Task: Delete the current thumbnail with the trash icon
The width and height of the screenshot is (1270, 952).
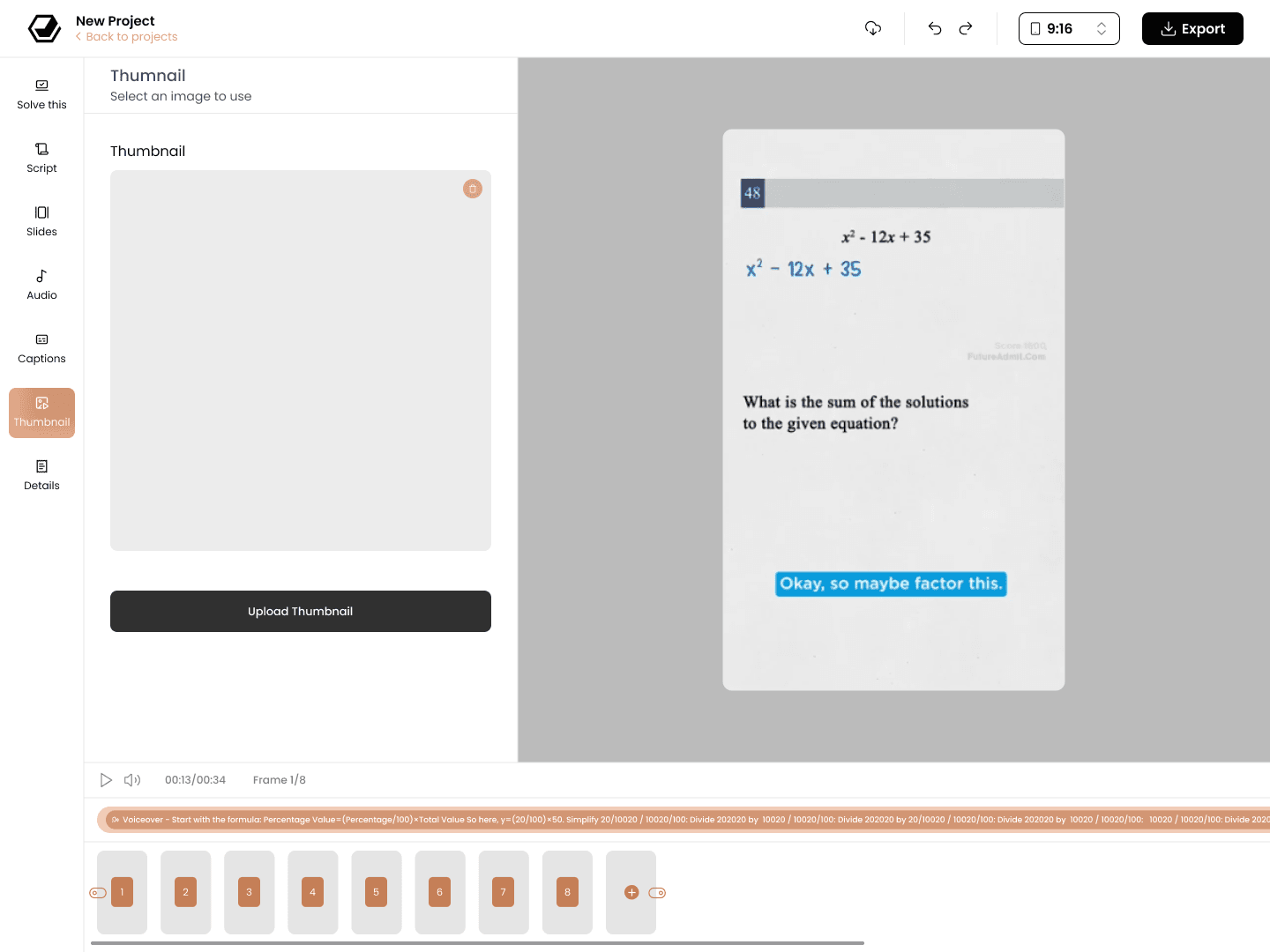Action: point(473,189)
